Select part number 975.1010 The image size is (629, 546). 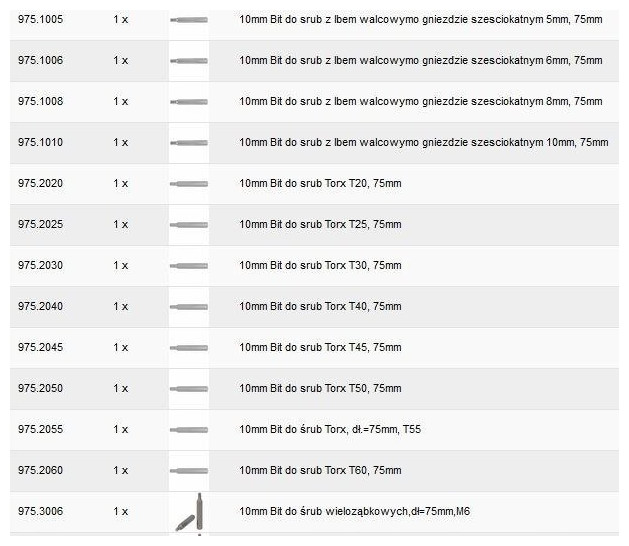(x=40, y=143)
